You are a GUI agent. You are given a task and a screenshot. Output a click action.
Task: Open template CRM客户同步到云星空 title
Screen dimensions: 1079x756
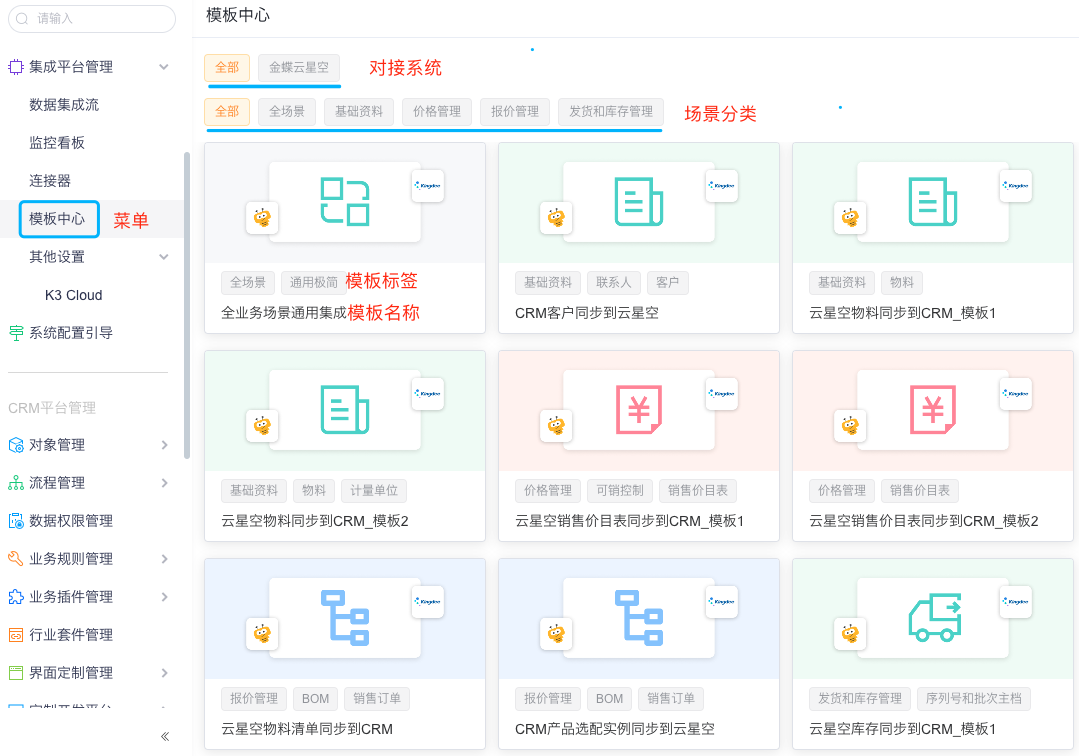tap(587, 313)
